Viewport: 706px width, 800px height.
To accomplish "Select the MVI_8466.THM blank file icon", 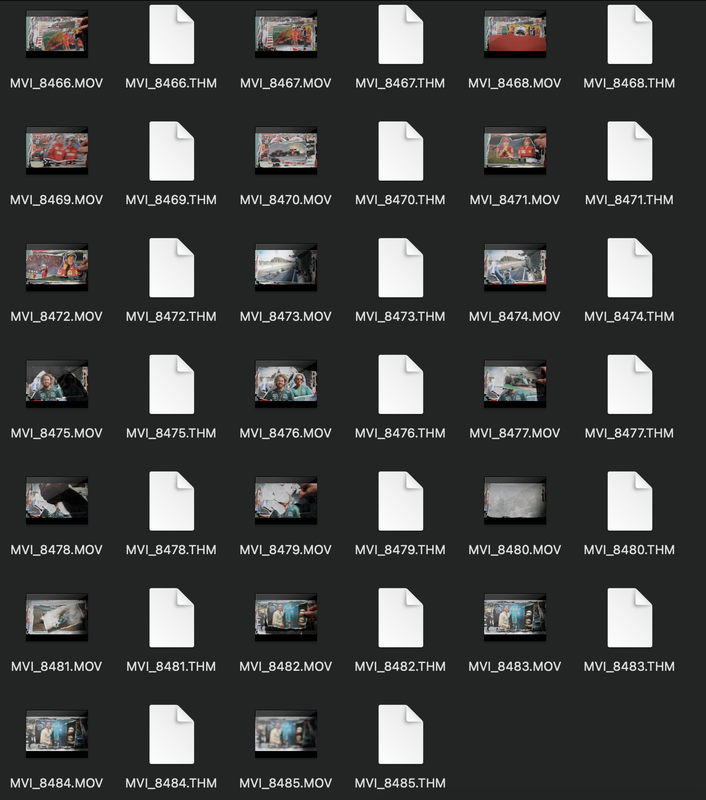I will (x=171, y=35).
